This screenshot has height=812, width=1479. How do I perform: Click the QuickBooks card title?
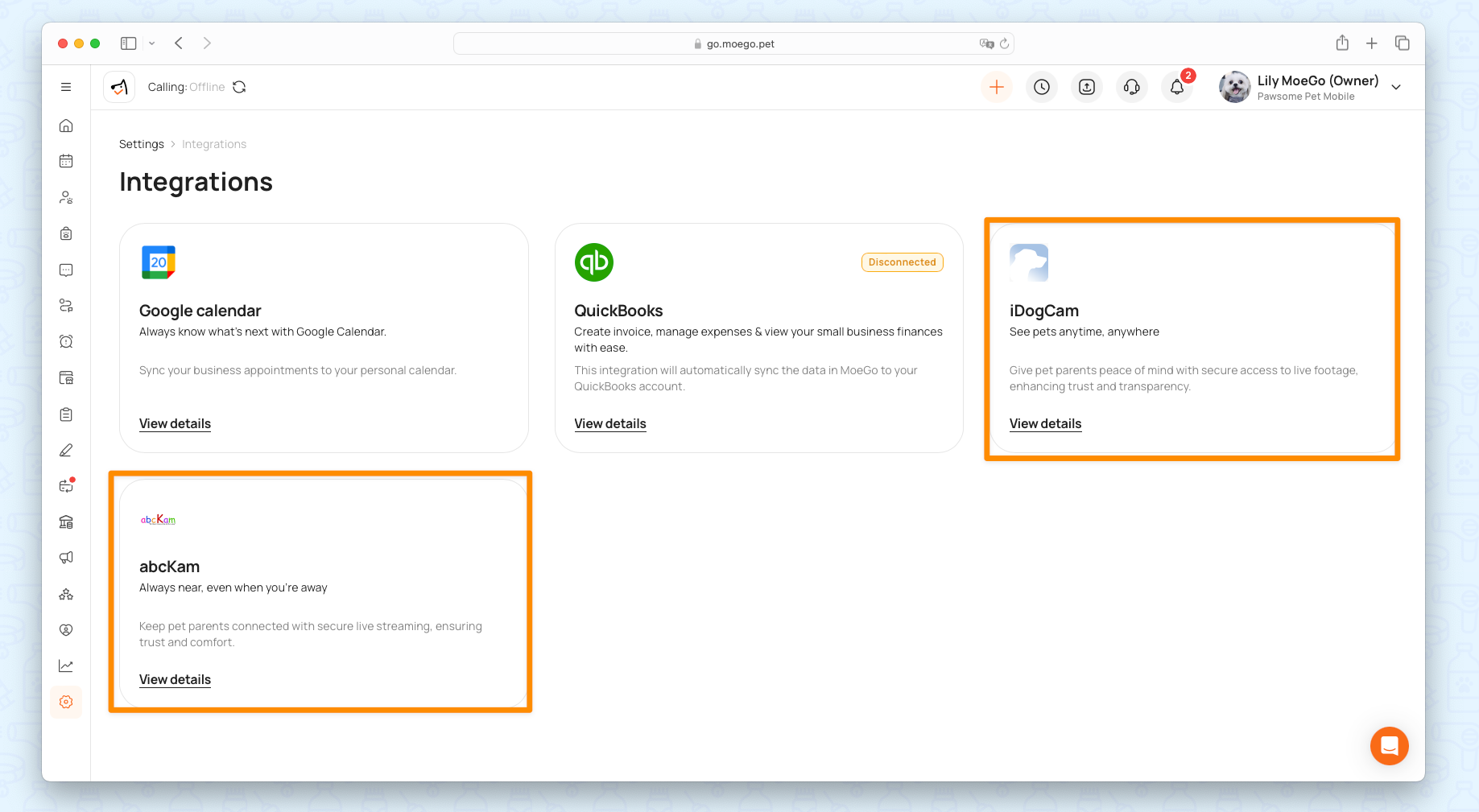618,311
